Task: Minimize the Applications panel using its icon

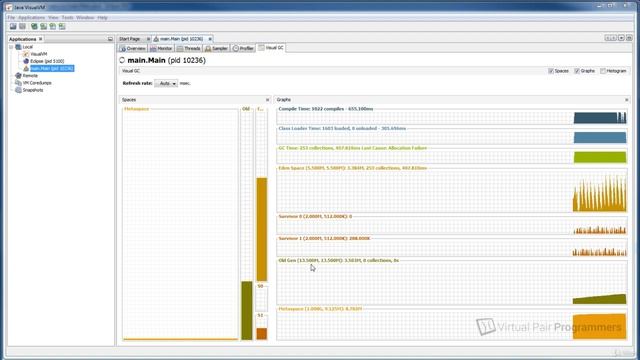Action: [x=110, y=39]
